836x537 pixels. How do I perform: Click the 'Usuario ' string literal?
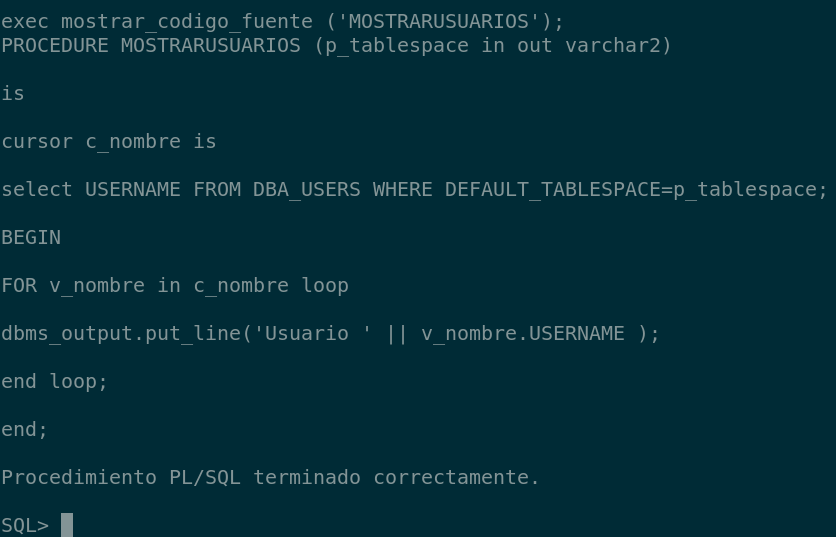point(312,333)
